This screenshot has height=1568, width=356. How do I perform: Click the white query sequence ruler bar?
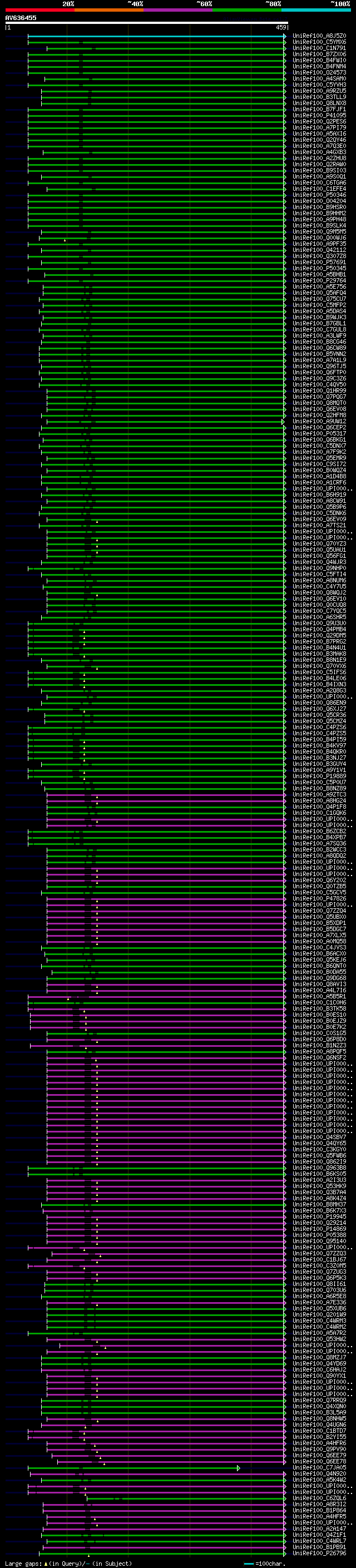tap(147, 22)
